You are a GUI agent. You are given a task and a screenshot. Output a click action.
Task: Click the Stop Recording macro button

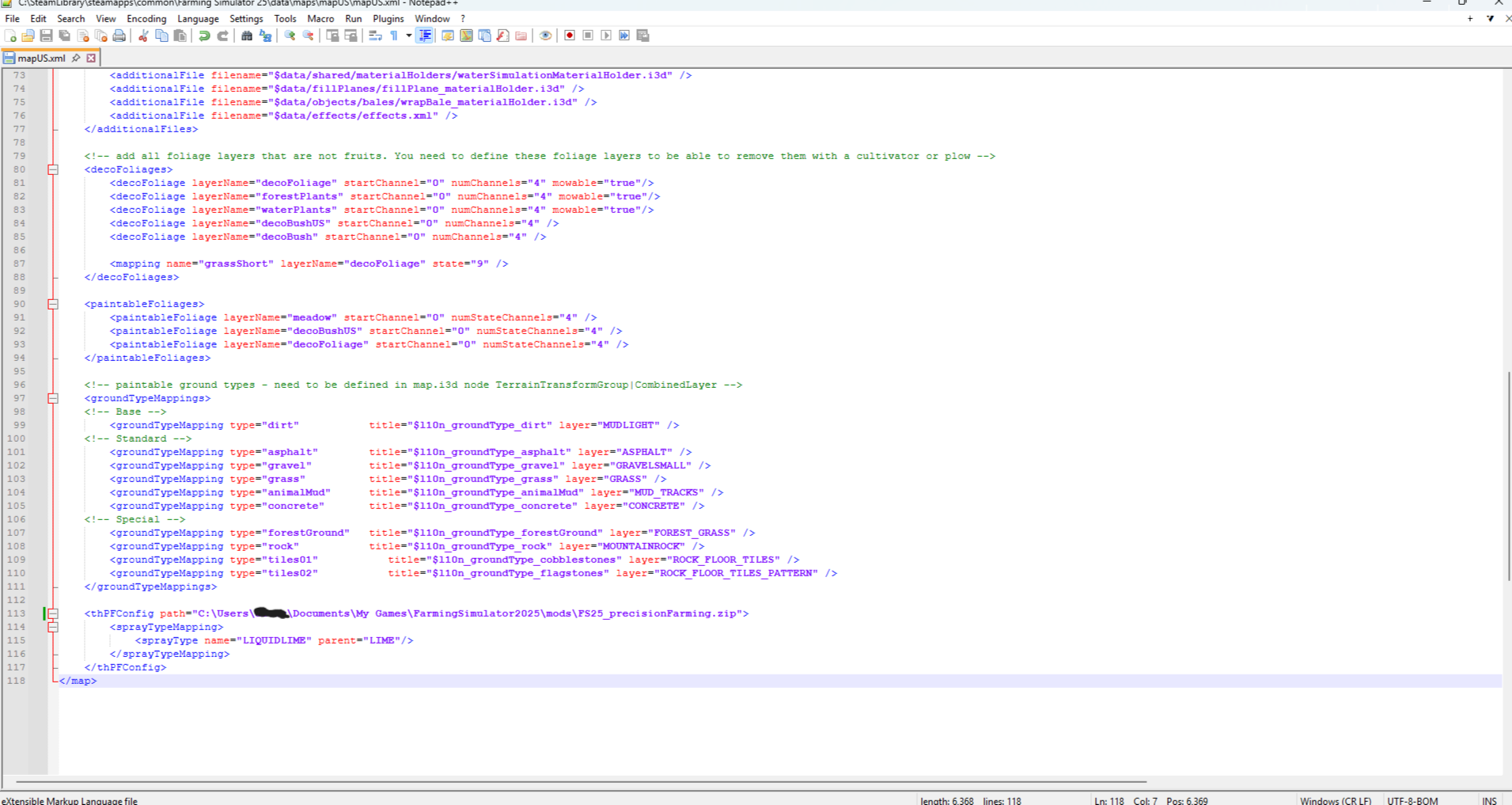click(x=588, y=36)
